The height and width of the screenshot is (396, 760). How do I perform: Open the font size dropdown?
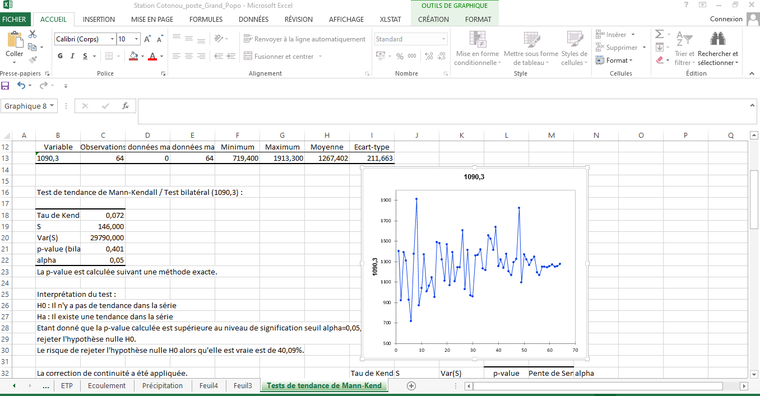pos(137,39)
